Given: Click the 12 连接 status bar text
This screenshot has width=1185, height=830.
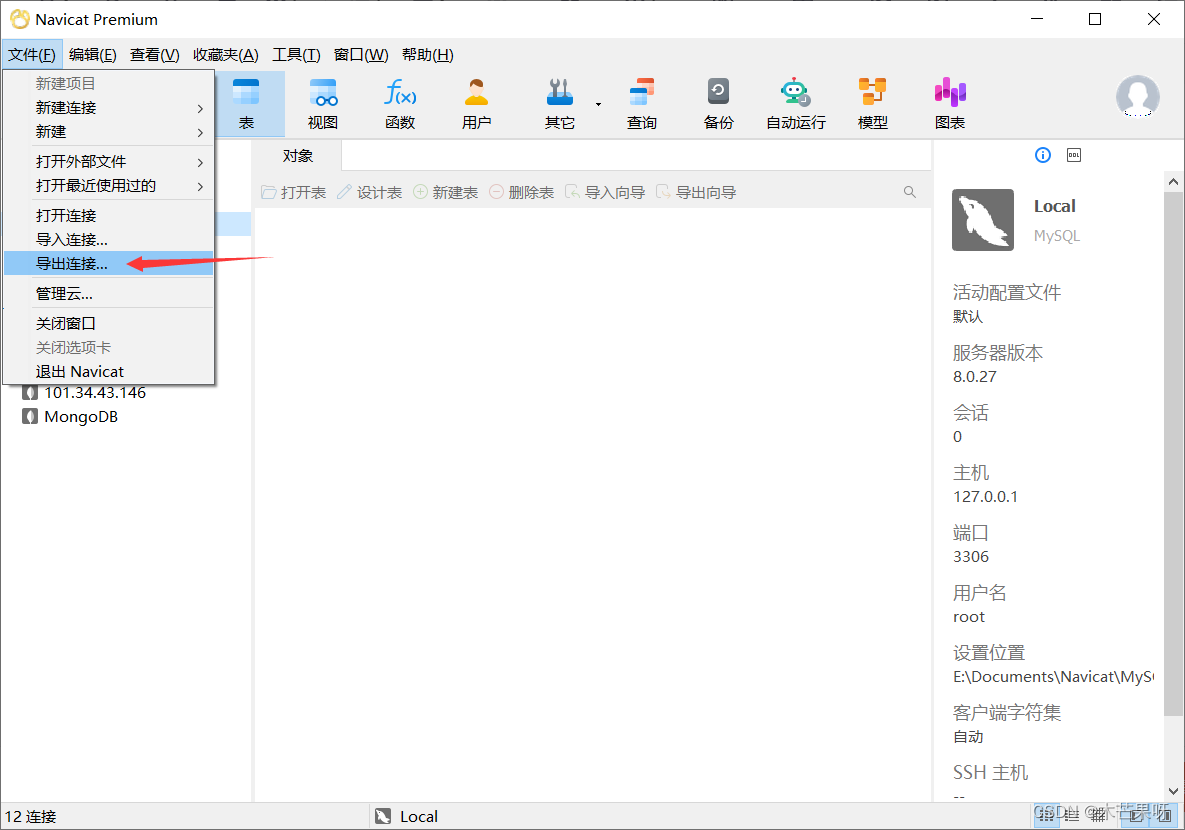Looking at the screenshot, I should pyautogui.click(x=30, y=816).
